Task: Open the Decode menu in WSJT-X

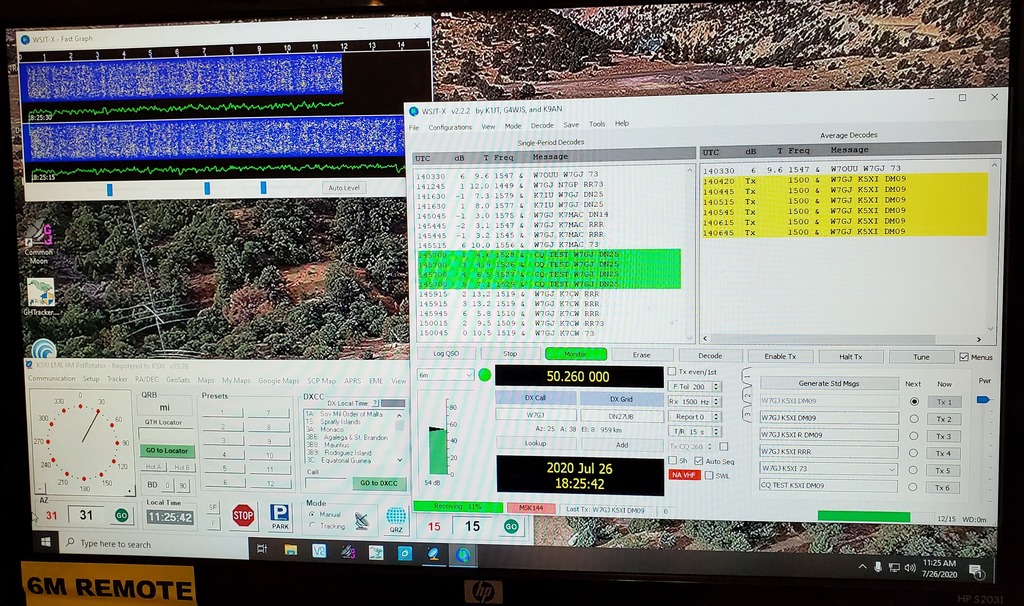Action: pyautogui.click(x=541, y=125)
